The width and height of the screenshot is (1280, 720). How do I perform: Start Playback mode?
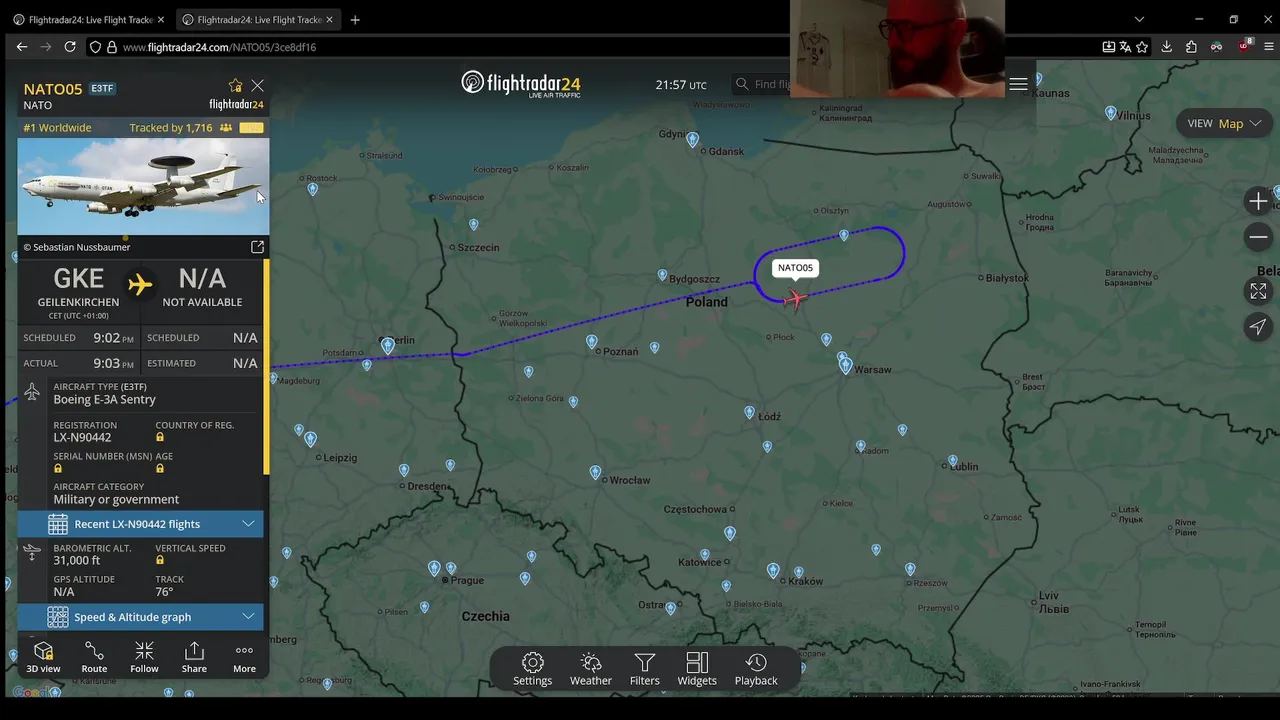(756, 669)
